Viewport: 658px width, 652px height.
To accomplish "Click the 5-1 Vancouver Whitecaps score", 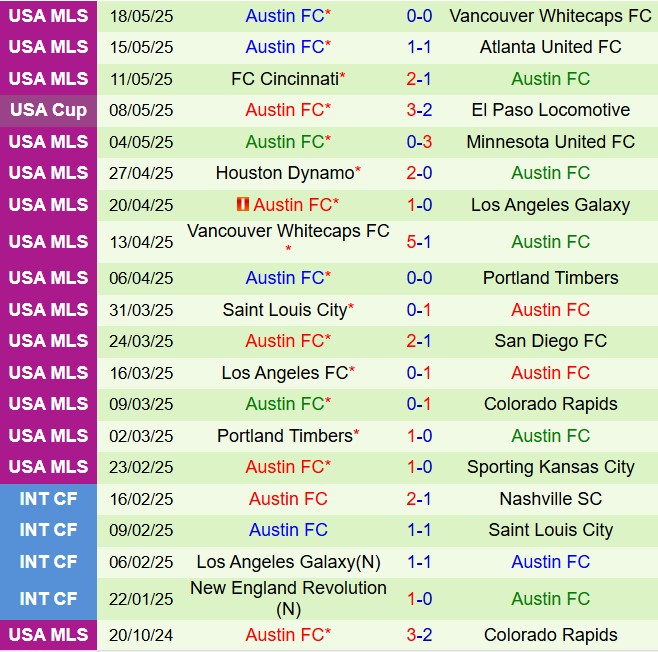I will click(x=419, y=242).
